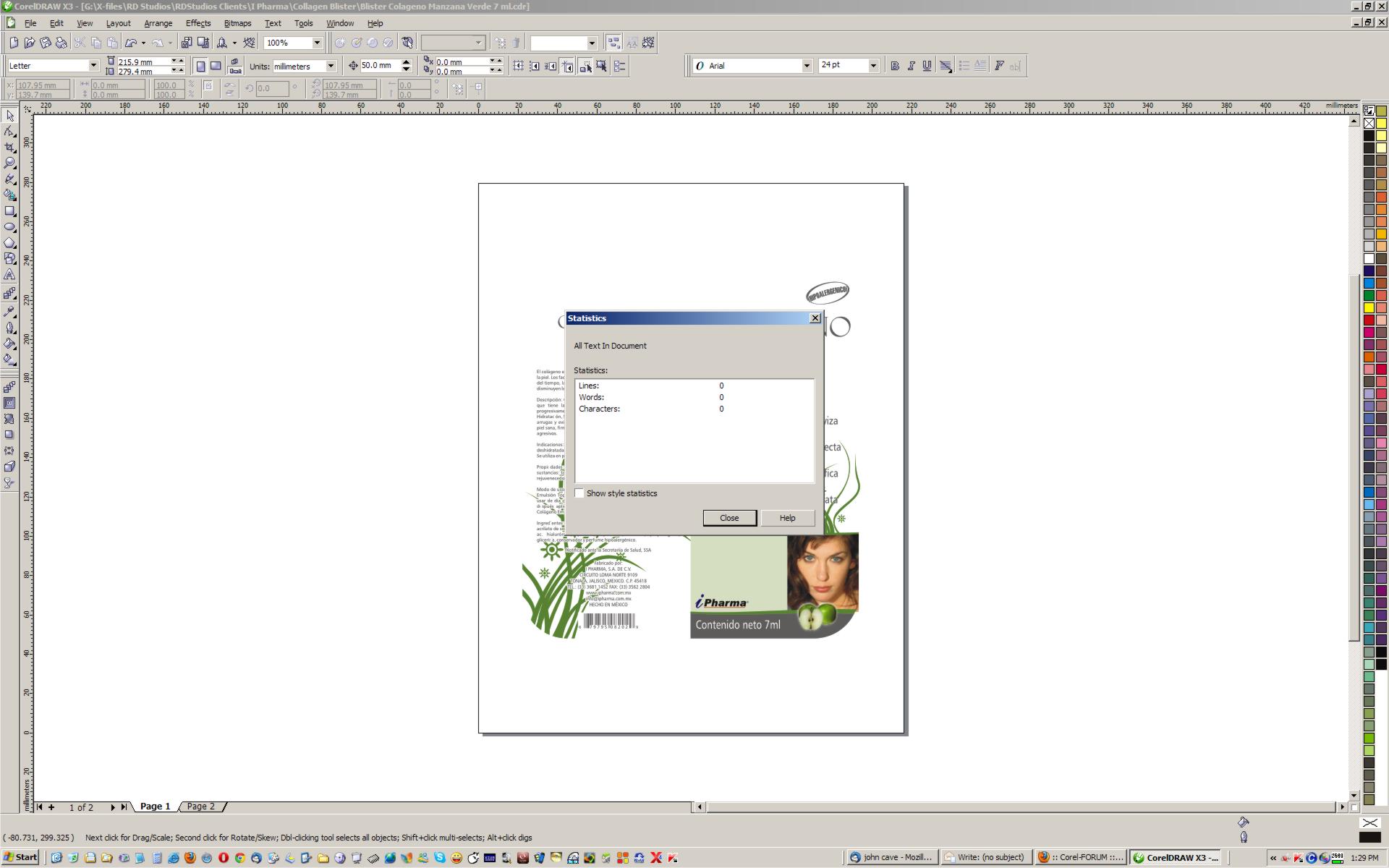Pick the white swatch in the palette
Image resolution: width=1389 pixels, height=868 pixels.
click(x=1369, y=258)
